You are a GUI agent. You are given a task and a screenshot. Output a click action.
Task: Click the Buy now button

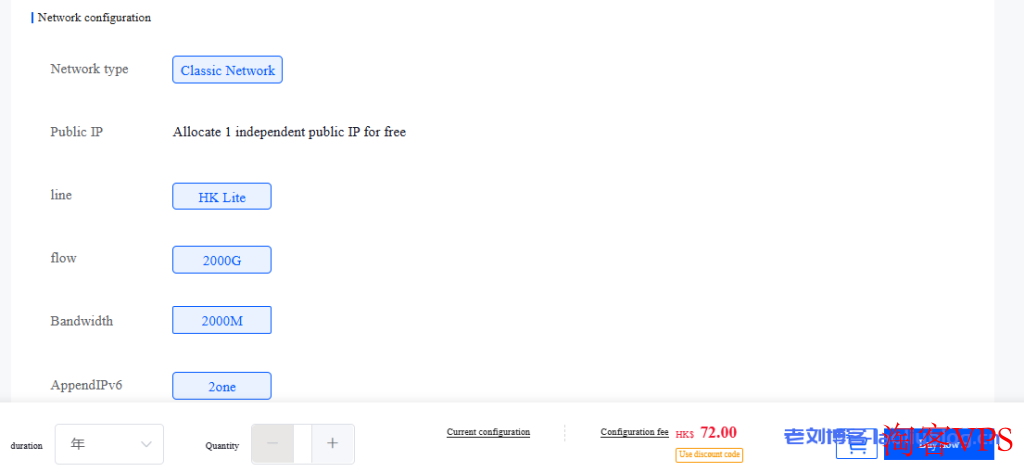point(939,445)
